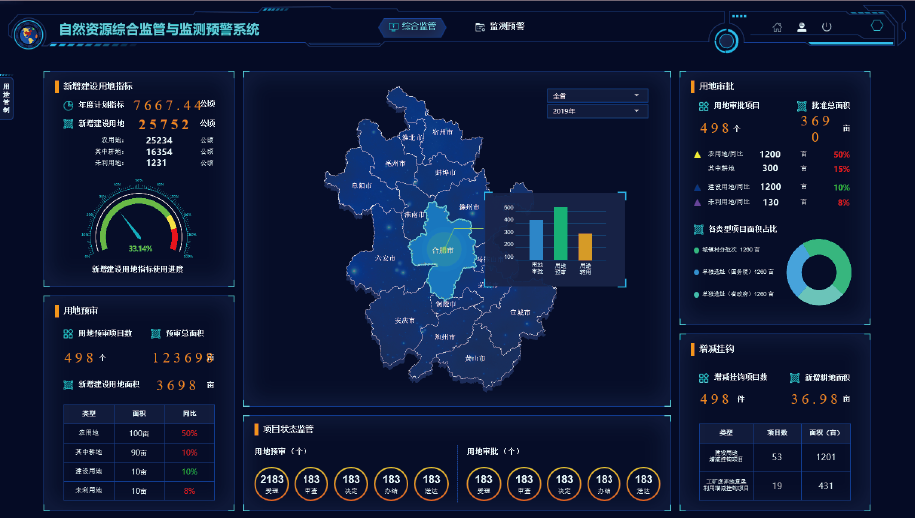
Task: Click the 2183 受理 status circle
Action: pos(273,484)
